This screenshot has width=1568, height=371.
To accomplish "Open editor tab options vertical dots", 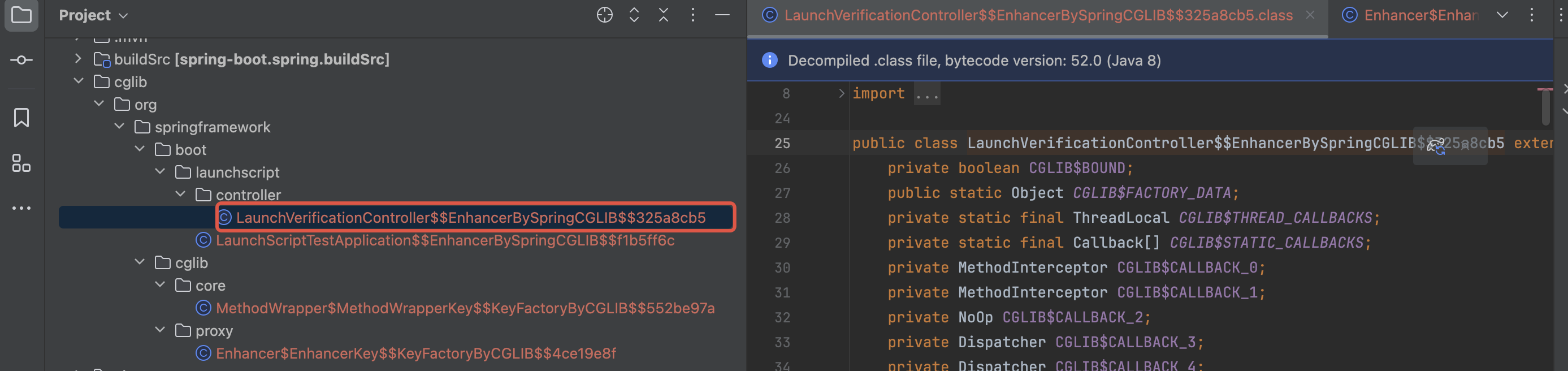I will [1532, 15].
